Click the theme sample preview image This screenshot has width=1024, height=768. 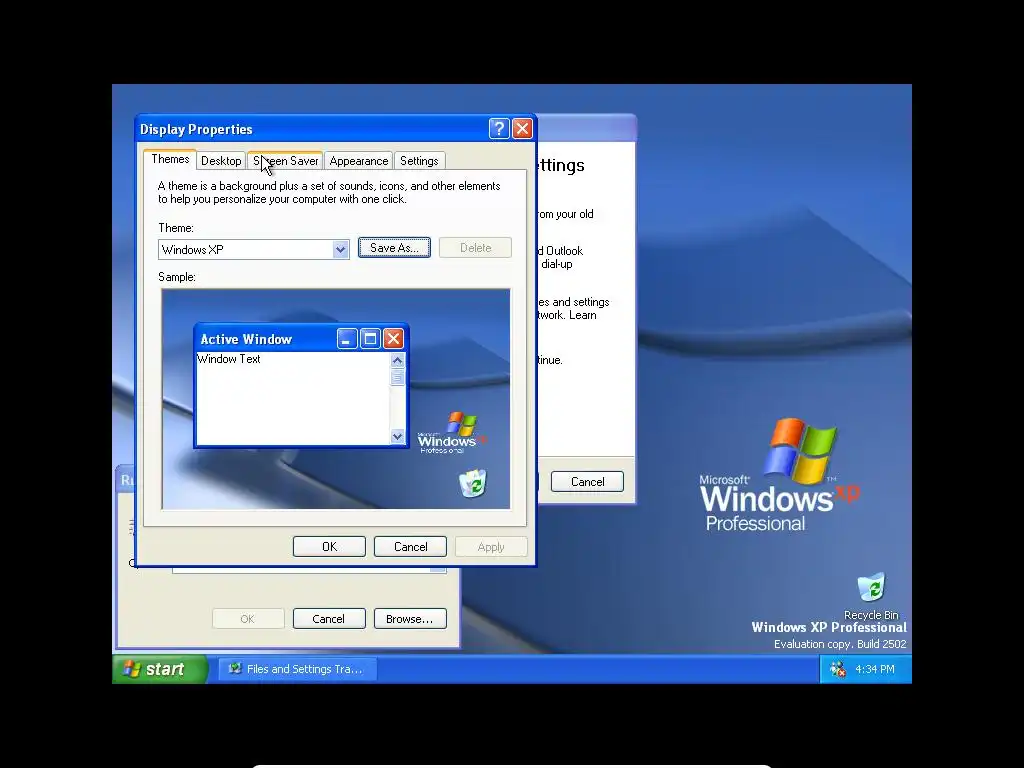[336, 399]
